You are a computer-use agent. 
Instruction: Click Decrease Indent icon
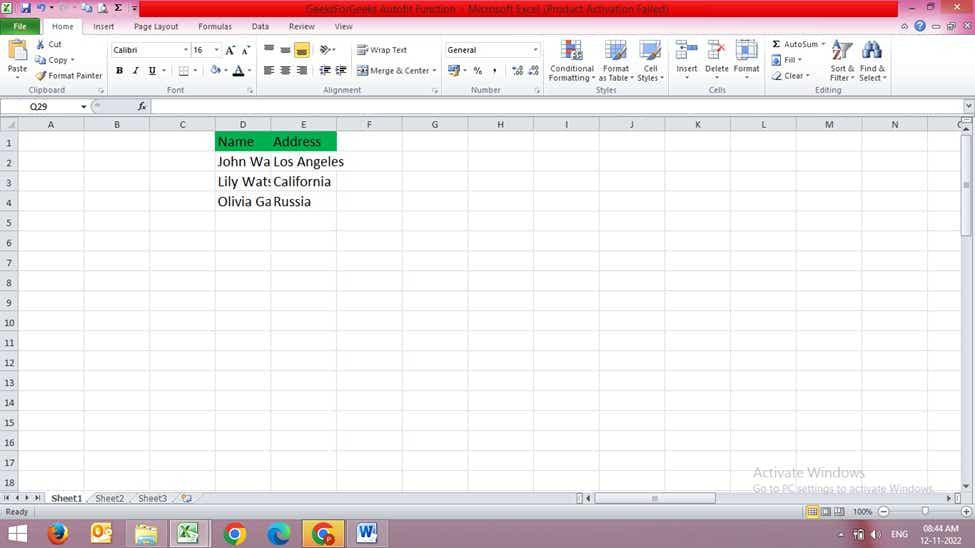pyautogui.click(x=325, y=71)
